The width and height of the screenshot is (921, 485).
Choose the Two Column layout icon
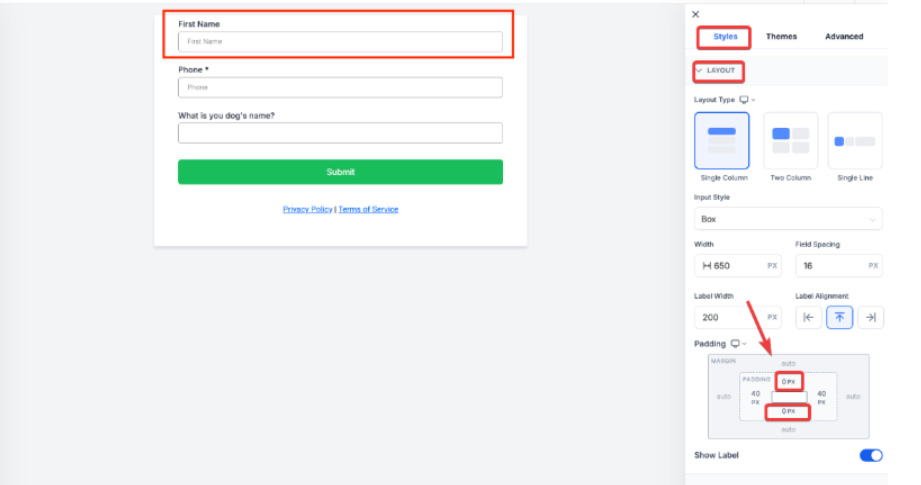(790, 140)
